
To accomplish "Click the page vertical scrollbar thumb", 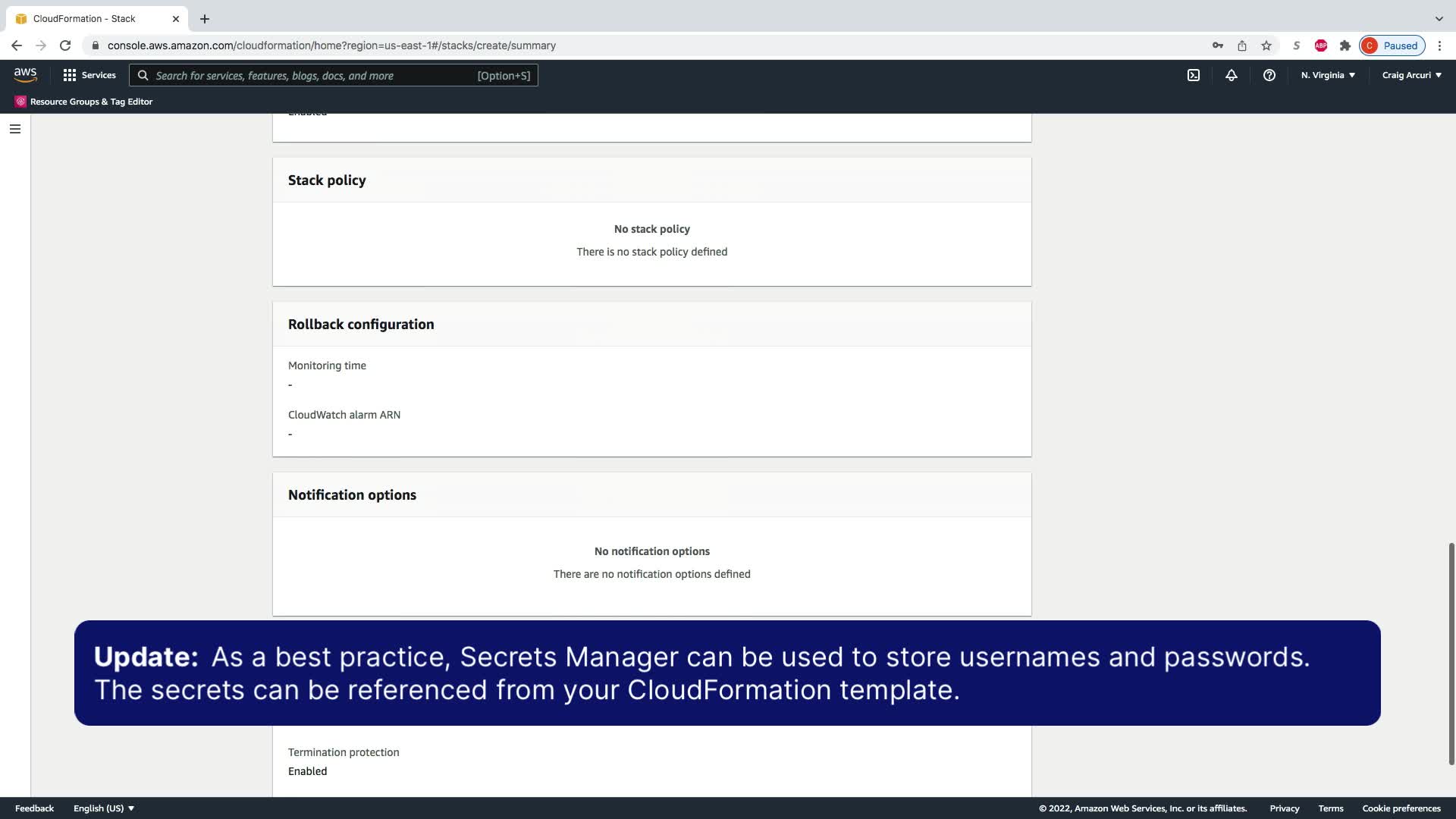I will pos(1451,652).
